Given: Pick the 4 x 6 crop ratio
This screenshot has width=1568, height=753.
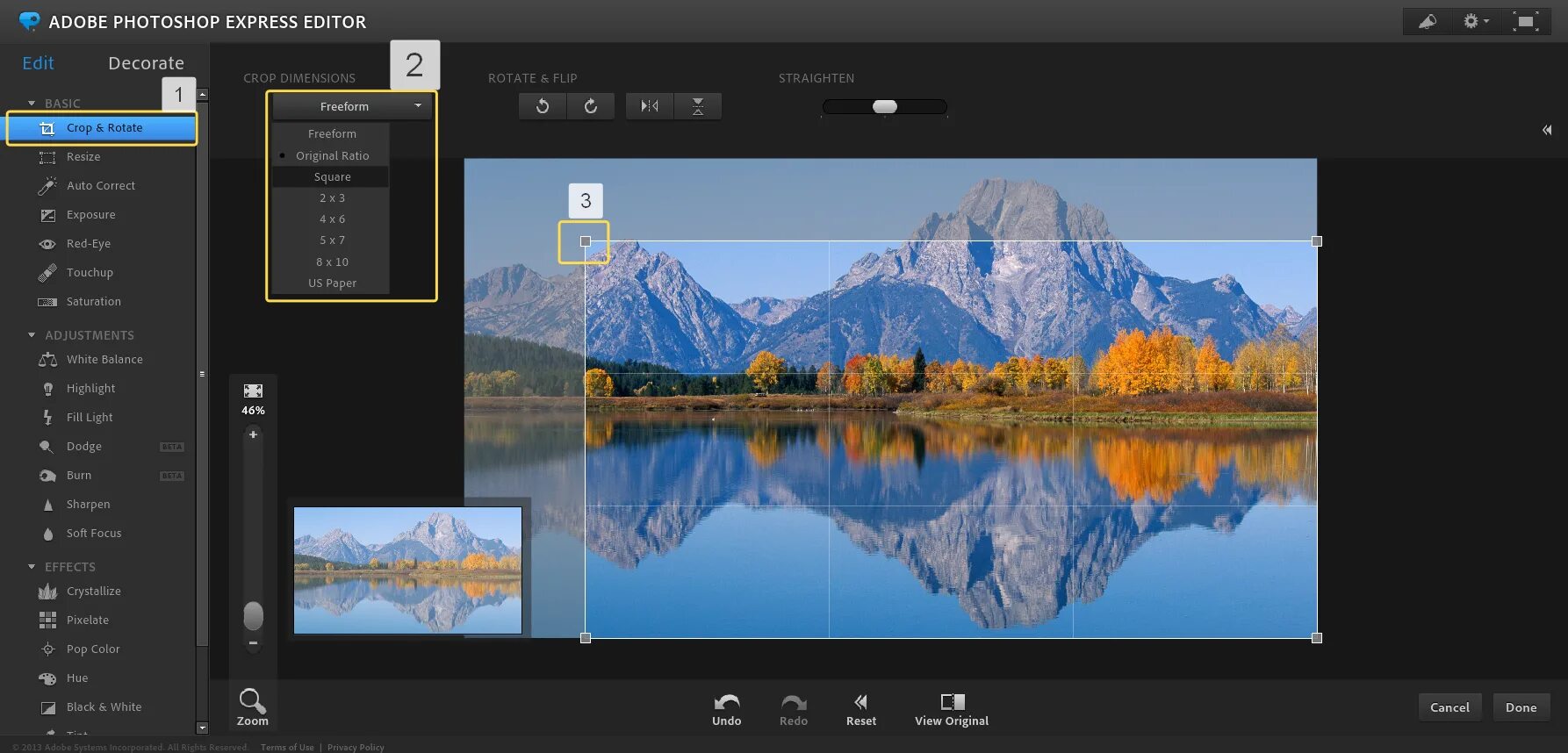Looking at the screenshot, I should tap(331, 219).
